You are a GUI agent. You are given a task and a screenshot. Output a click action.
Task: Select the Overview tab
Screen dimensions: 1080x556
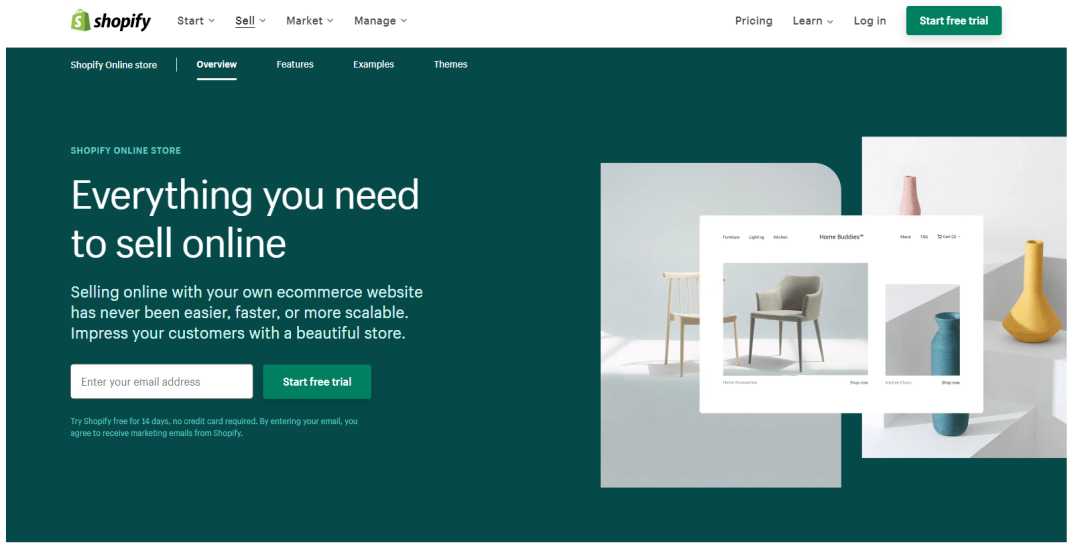(x=216, y=64)
